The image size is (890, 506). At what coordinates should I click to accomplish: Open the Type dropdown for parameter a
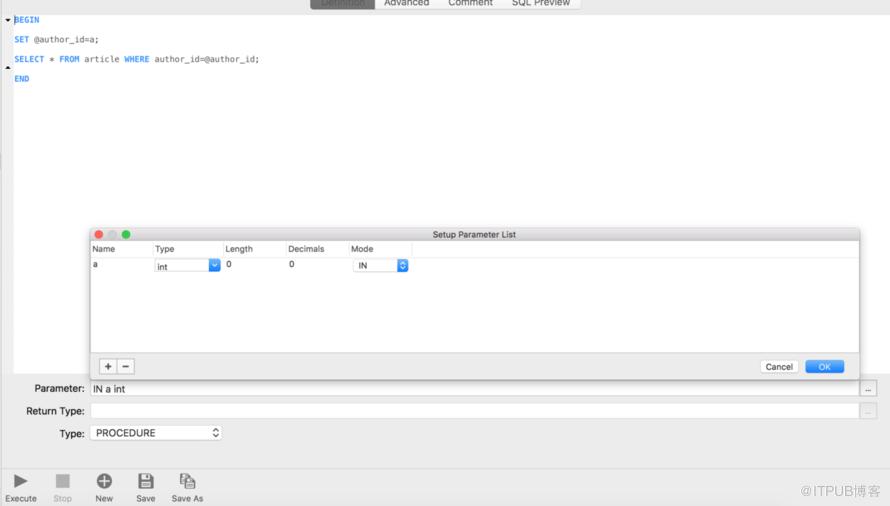point(214,265)
